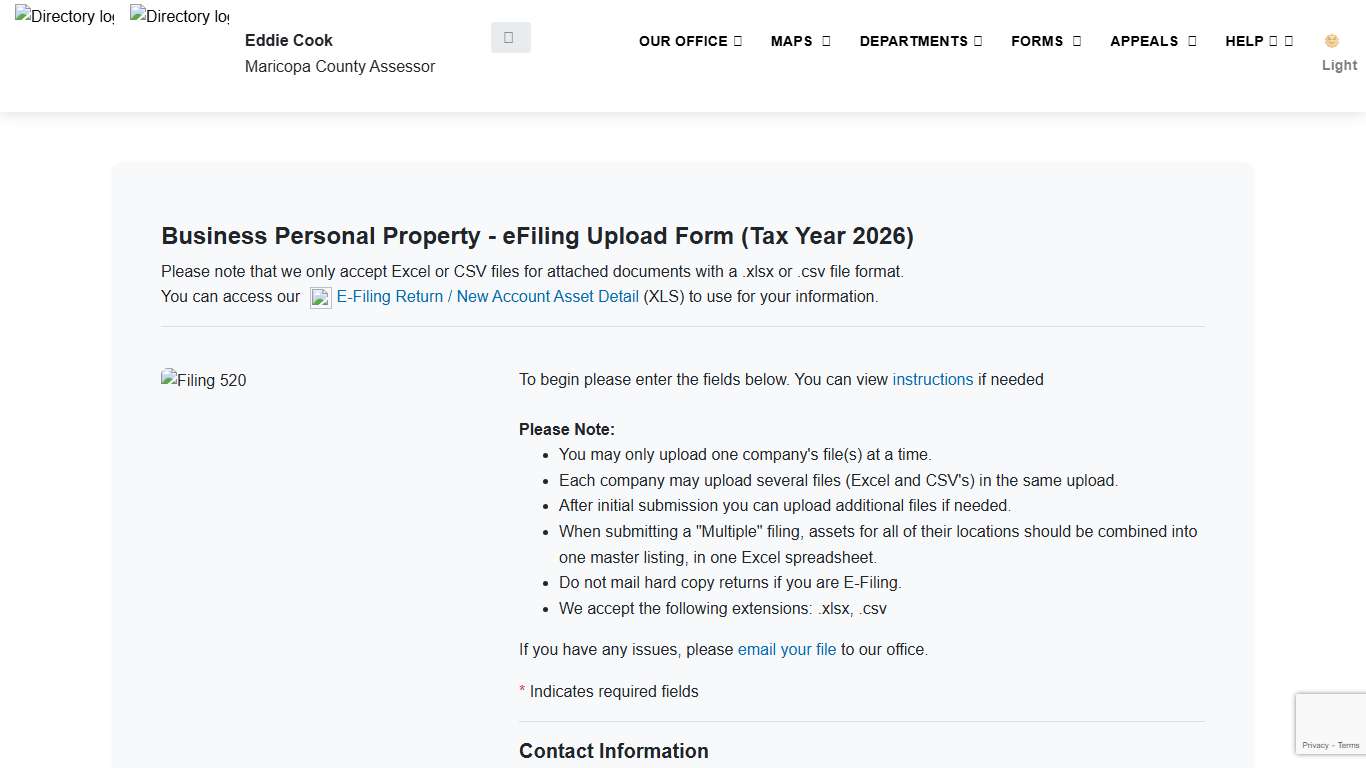Open the Help menu
Viewport: 1366px width, 768px height.
1258,41
